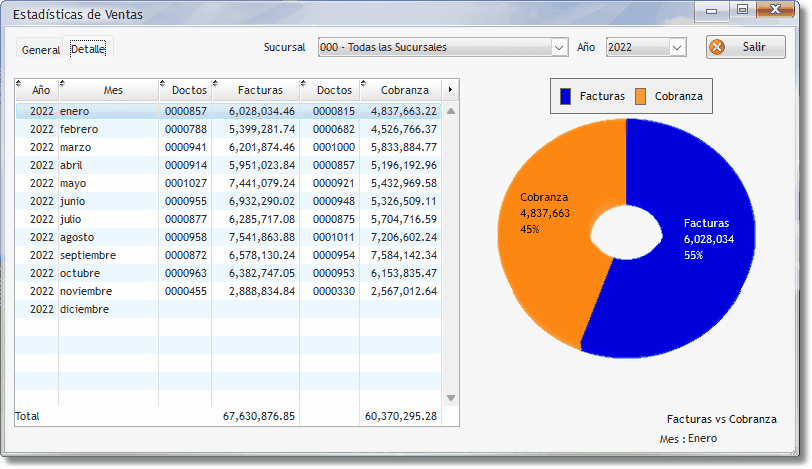The height and width of the screenshot is (469, 812).
Task: Click Cobranza value 4,837,663.22
Action: tap(404, 111)
